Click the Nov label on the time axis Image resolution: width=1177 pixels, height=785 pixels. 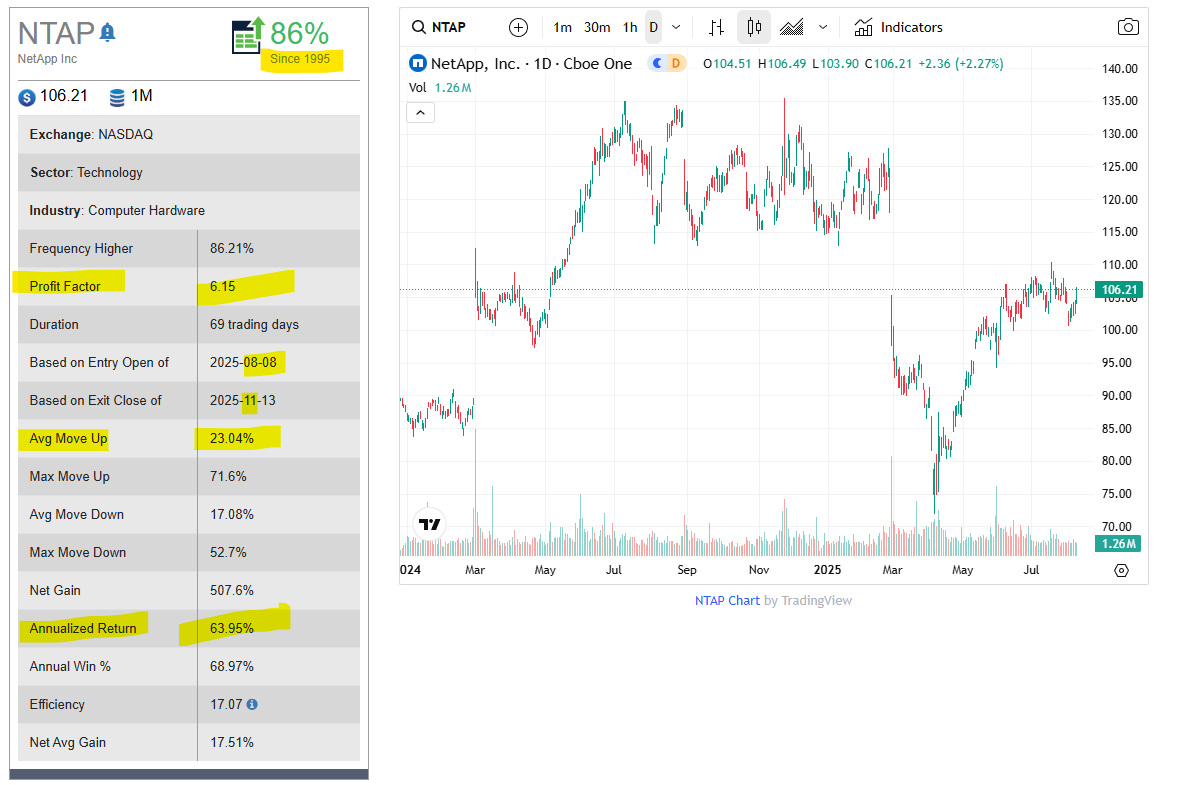[x=759, y=570]
